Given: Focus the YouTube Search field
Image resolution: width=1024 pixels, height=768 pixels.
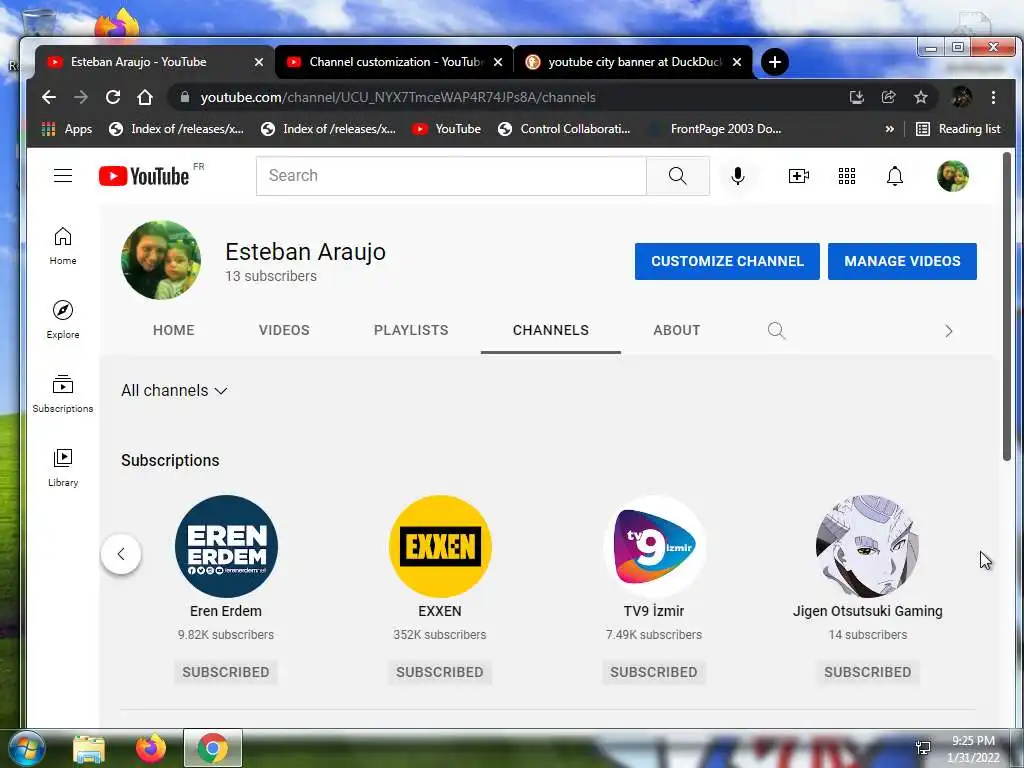Looking at the screenshot, I should tap(451, 176).
